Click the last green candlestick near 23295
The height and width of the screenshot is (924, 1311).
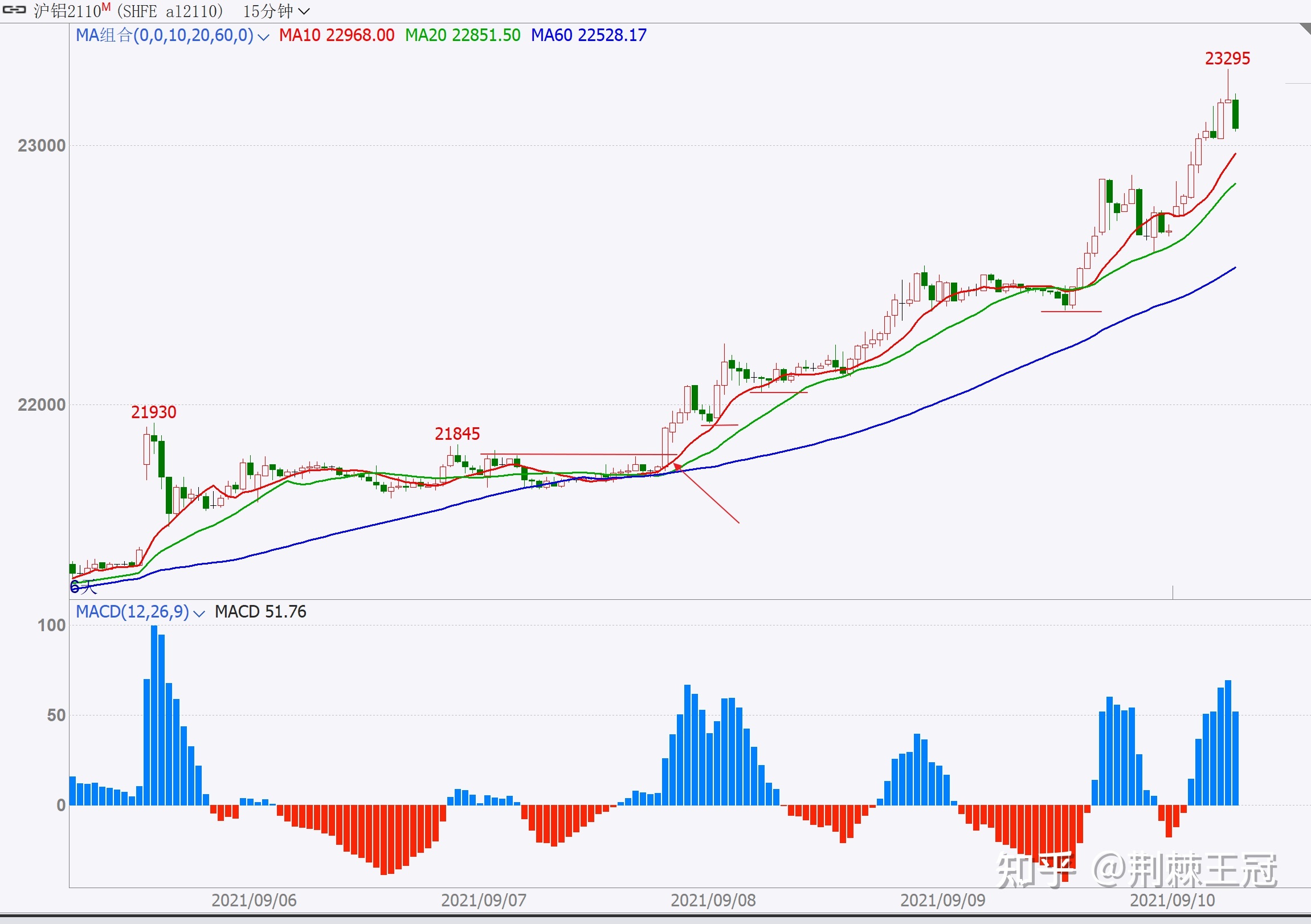coord(1236,114)
